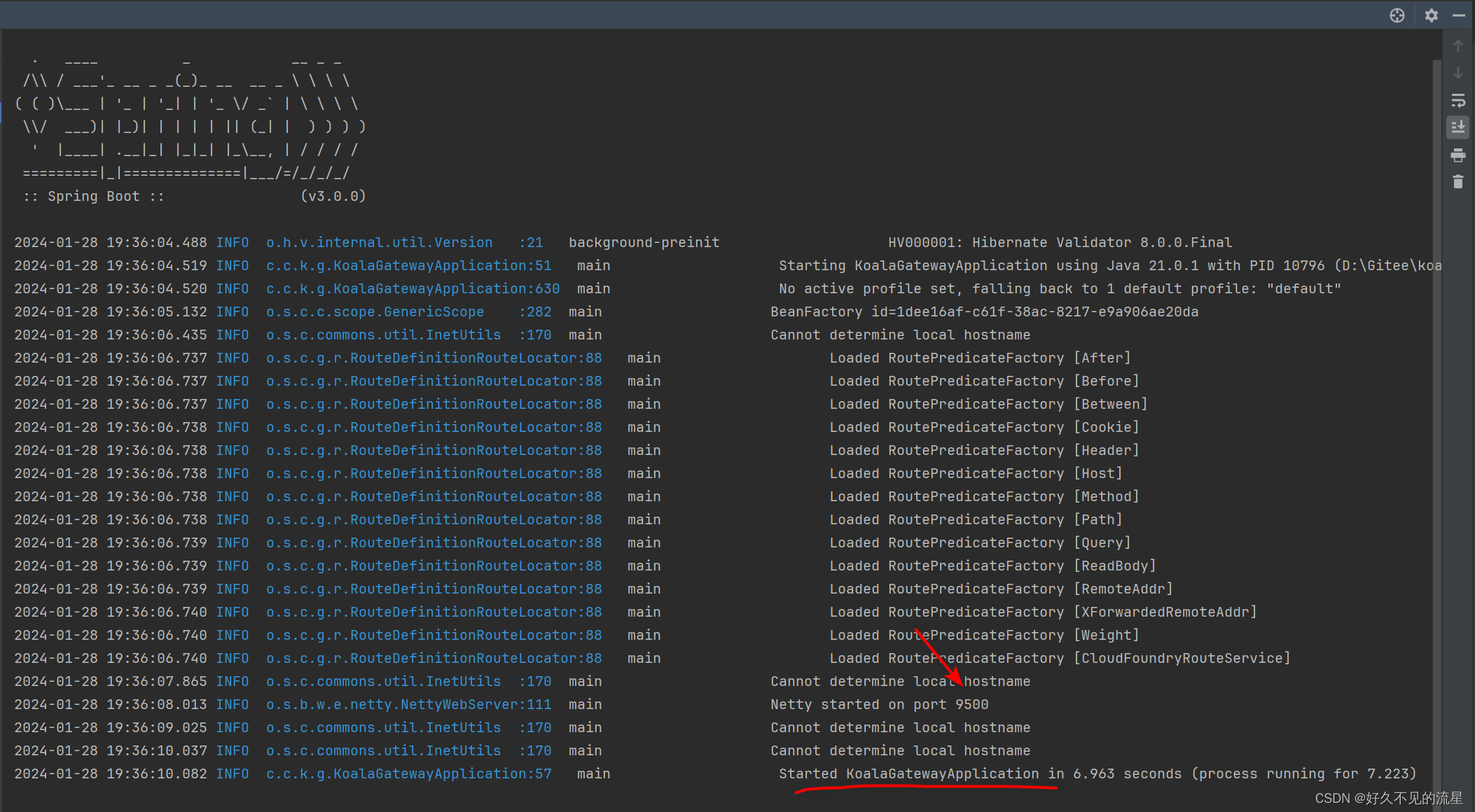Jump up using the previous occurrence arrow
The image size is (1475, 812).
[x=1459, y=45]
